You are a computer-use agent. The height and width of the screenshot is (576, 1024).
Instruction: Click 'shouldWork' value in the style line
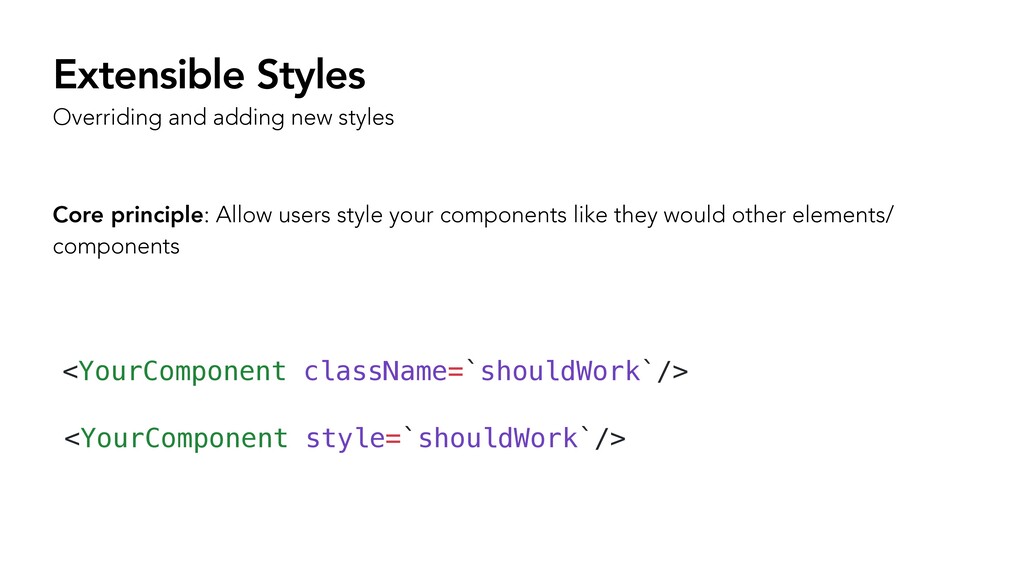coord(498,438)
